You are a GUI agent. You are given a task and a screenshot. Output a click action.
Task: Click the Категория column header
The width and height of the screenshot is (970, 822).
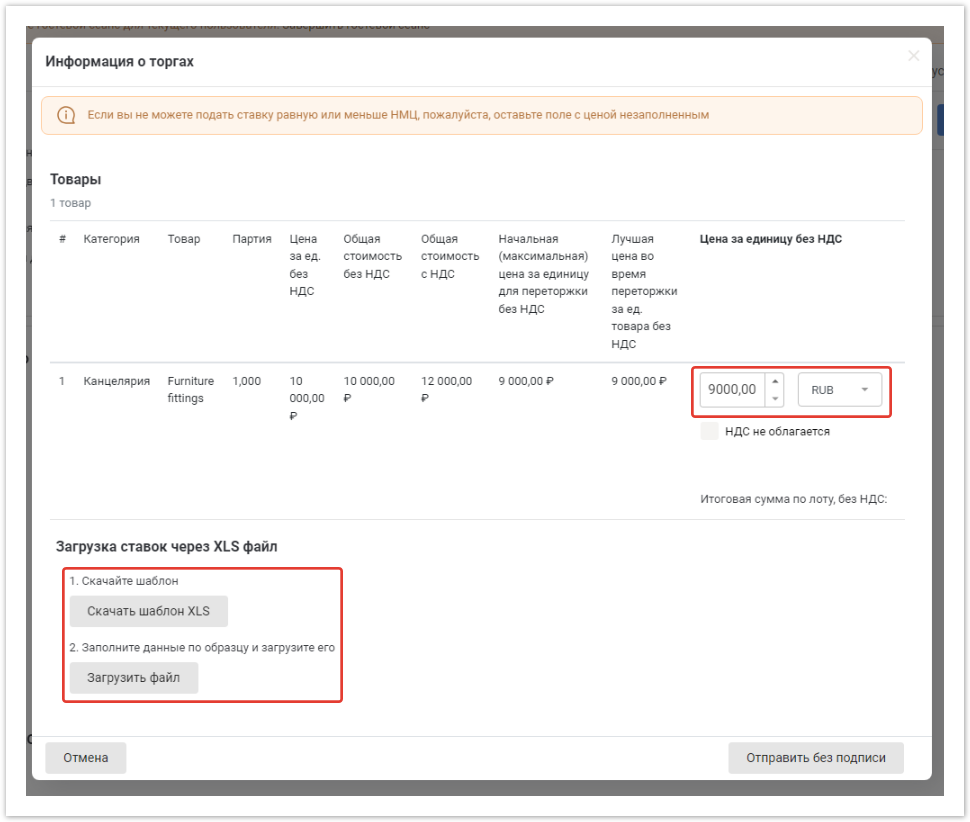point(111,239)
